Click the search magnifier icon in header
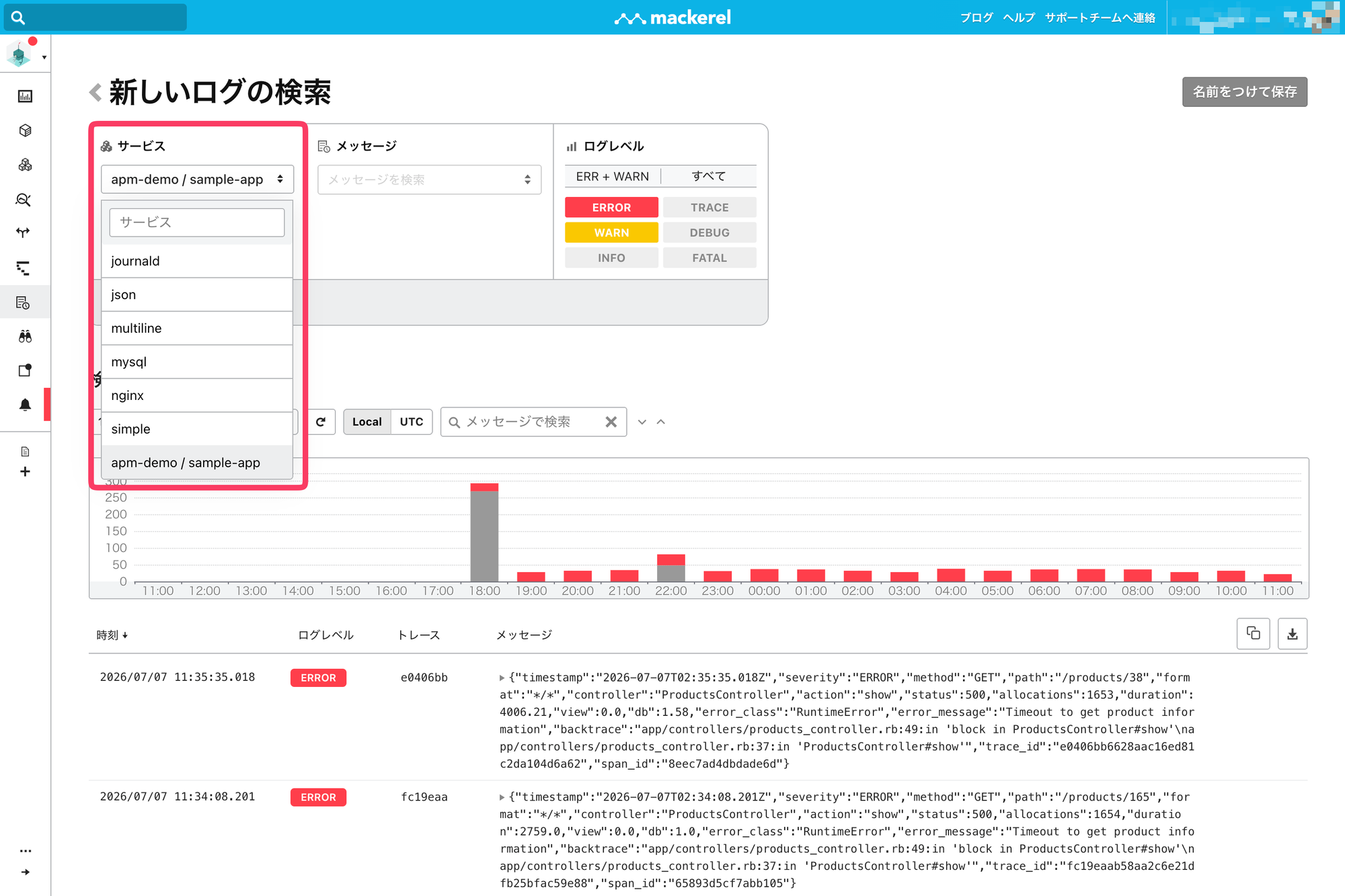This screenshot has height=896, width=1345. point(18,17)
